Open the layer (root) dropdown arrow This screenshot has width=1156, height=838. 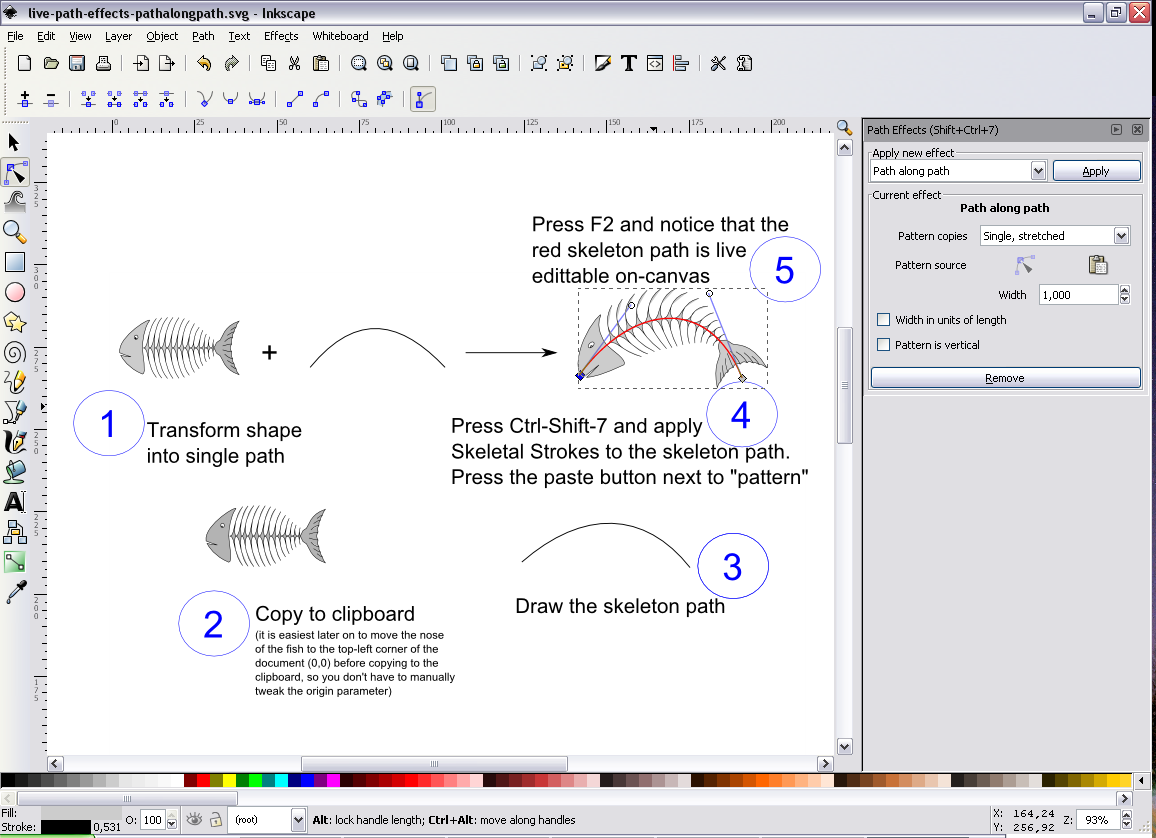[x=298, y=820]
